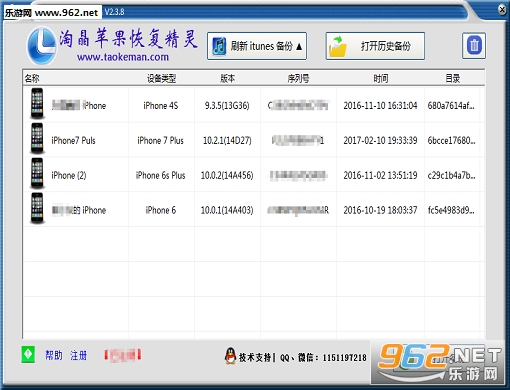Select the iPhone 4S device thumbnail
Viewport: 510px width, 390px height.
click(37, 104)
